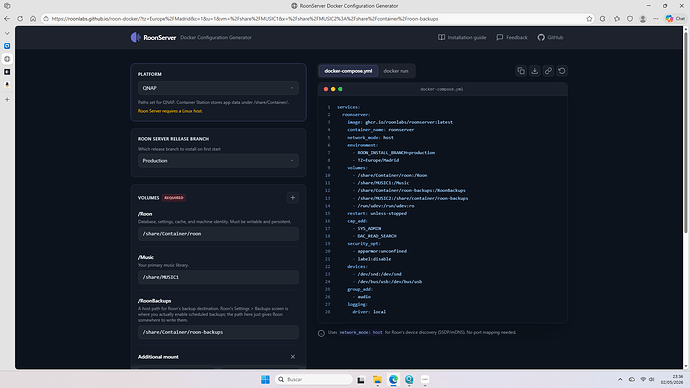Add this page to favorites star

tap(589, 18)
